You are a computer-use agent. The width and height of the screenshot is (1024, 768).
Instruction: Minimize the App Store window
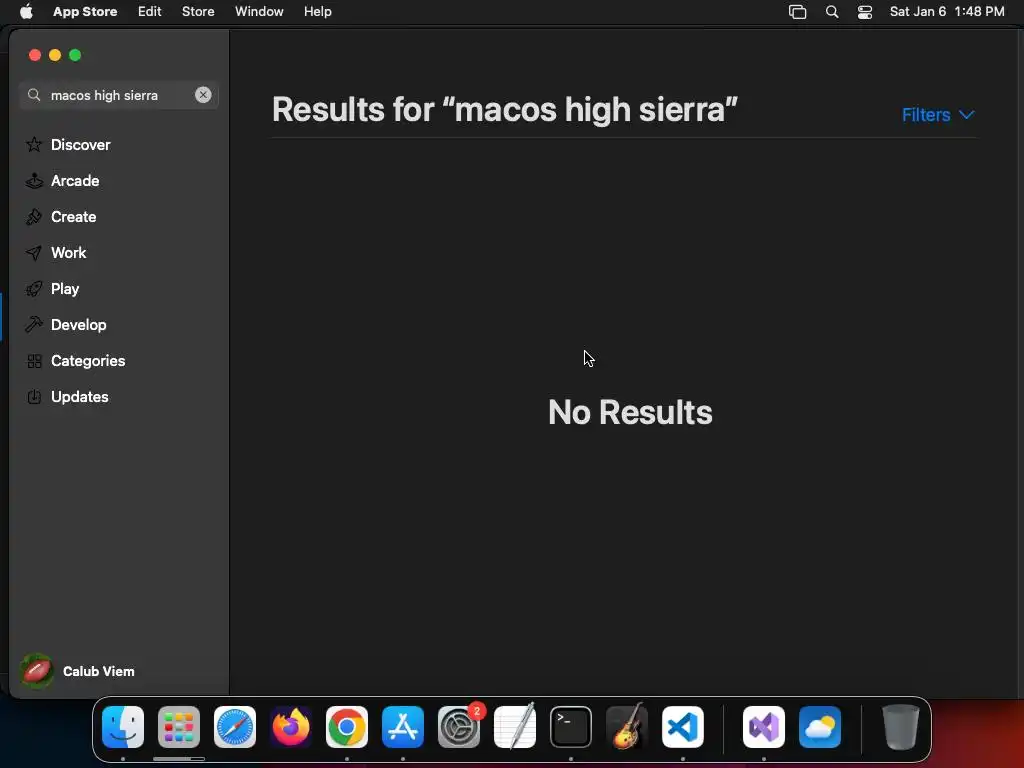click(55, 55)
